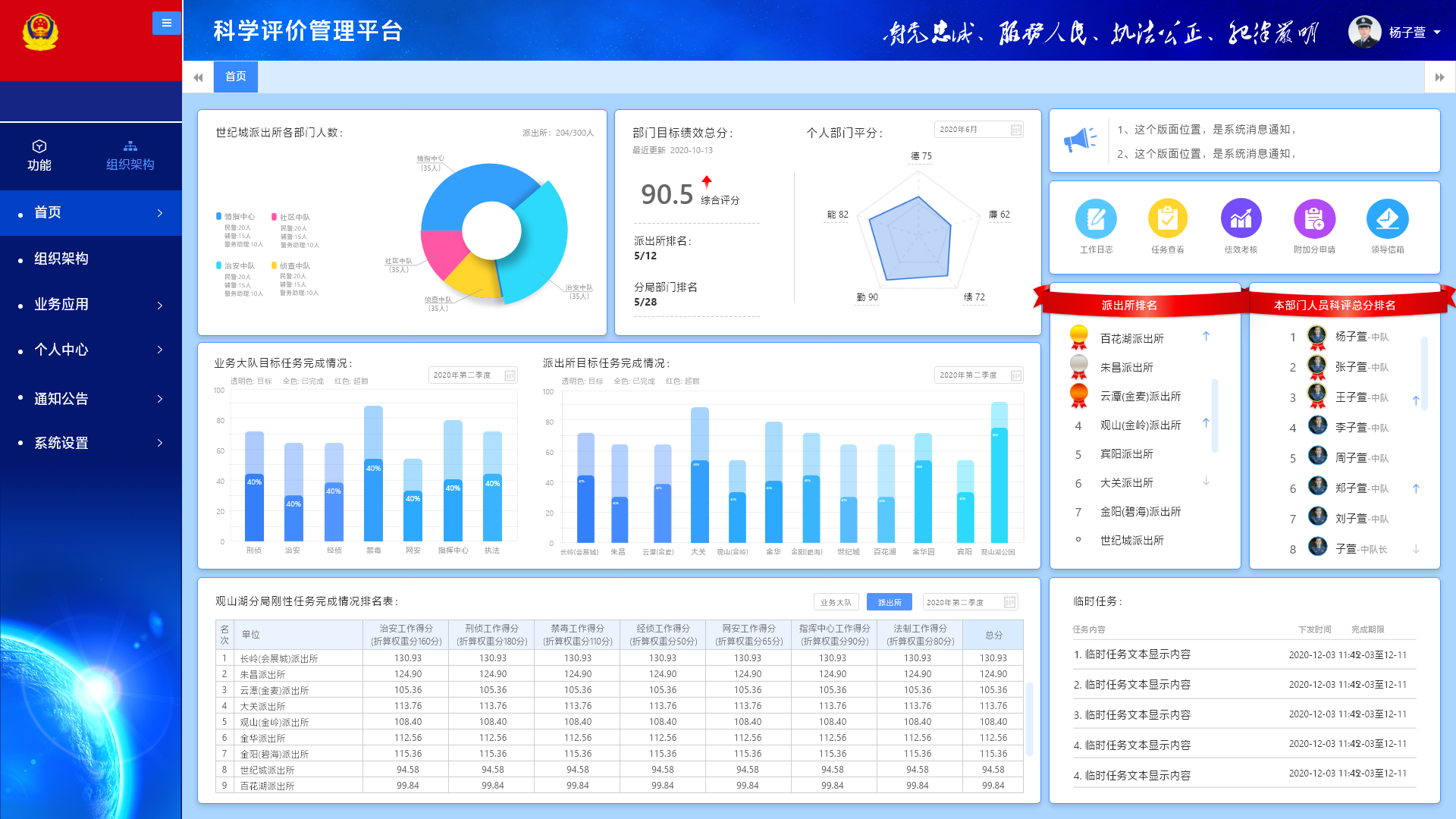Click the tab scroll-left double arrow

(198, 77)
